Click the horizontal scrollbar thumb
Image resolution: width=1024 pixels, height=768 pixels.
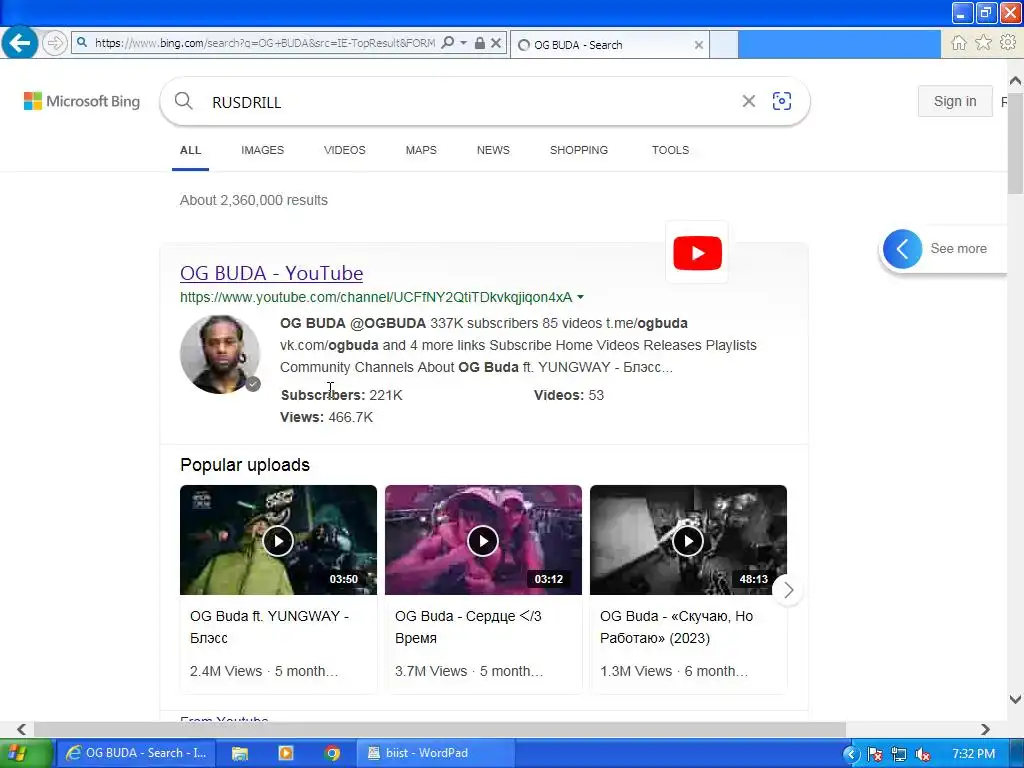point(440,729)
